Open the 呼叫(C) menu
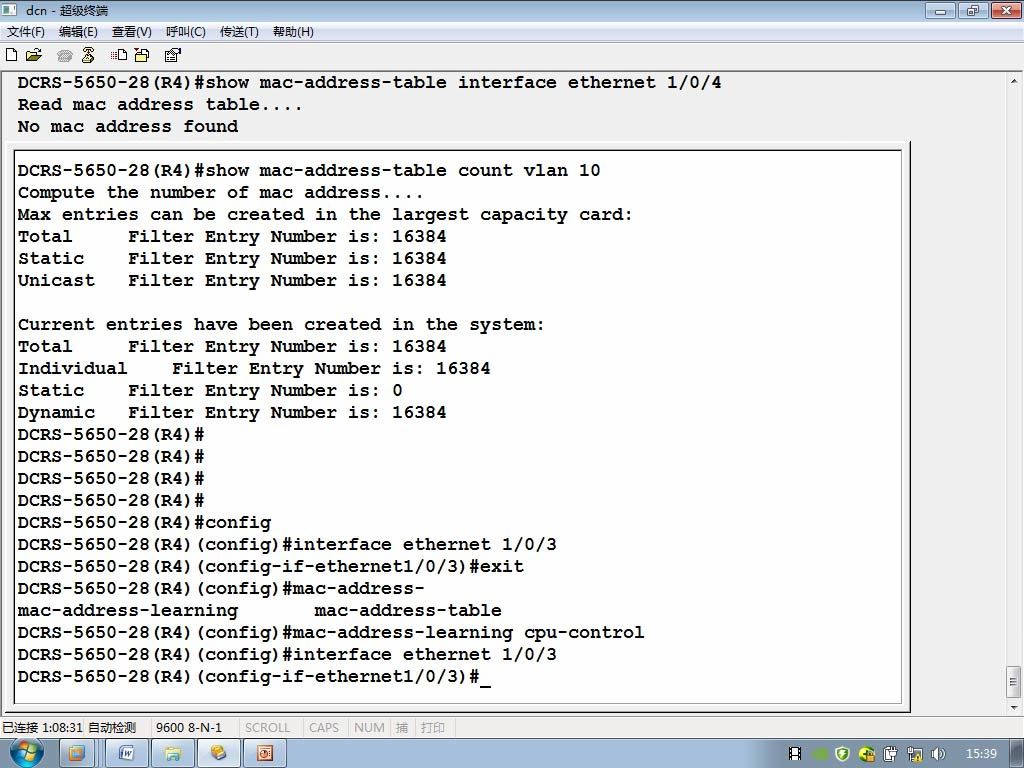This screenshot has width=1024, height=768. [x=185, y=32]
